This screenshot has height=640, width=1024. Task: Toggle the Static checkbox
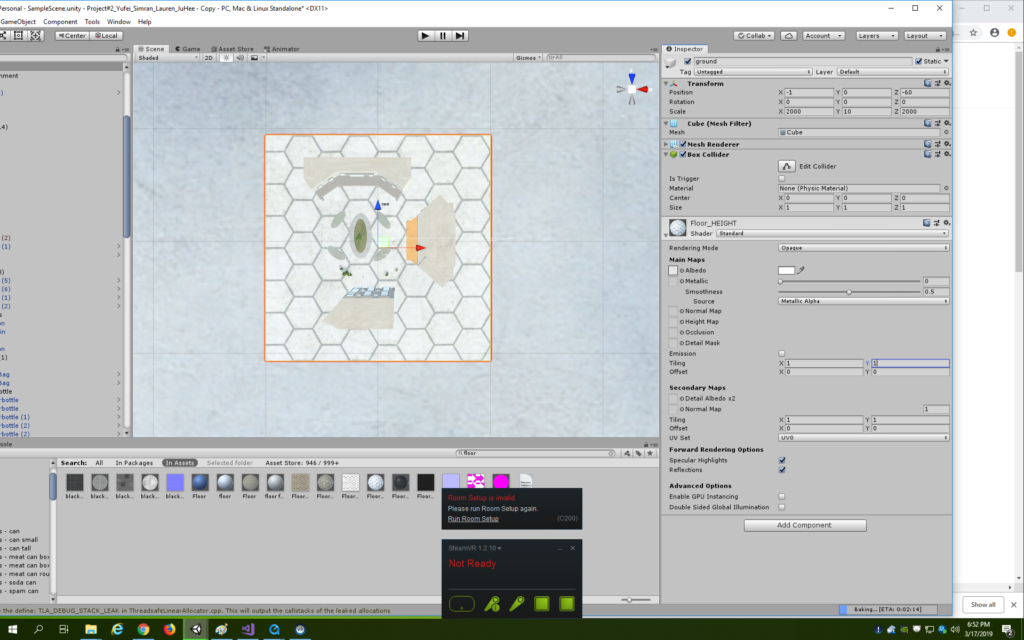tap(919, 61)
